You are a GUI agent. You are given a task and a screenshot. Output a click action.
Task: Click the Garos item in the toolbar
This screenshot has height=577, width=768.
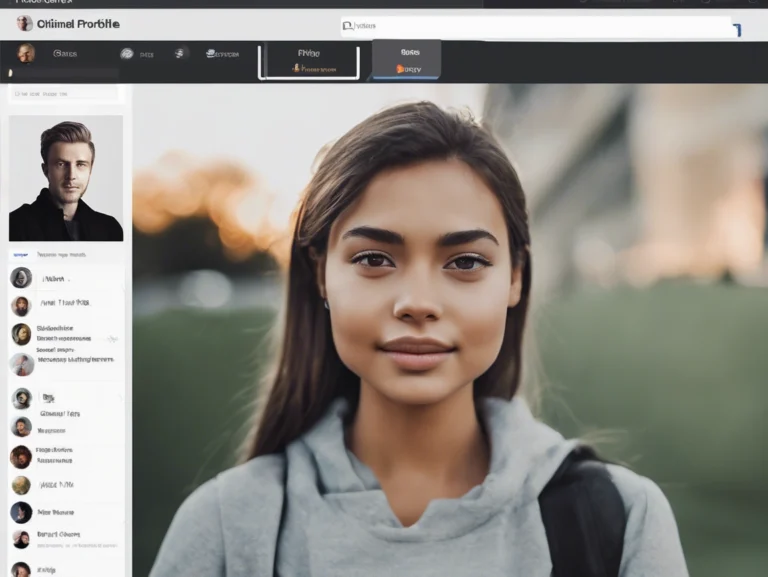tap(65, 53)
